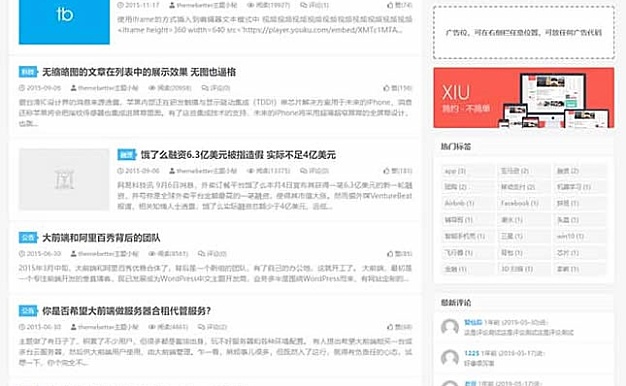Click eye views icon on 大前端和阿里百秀 post

(x=152, y=253)
